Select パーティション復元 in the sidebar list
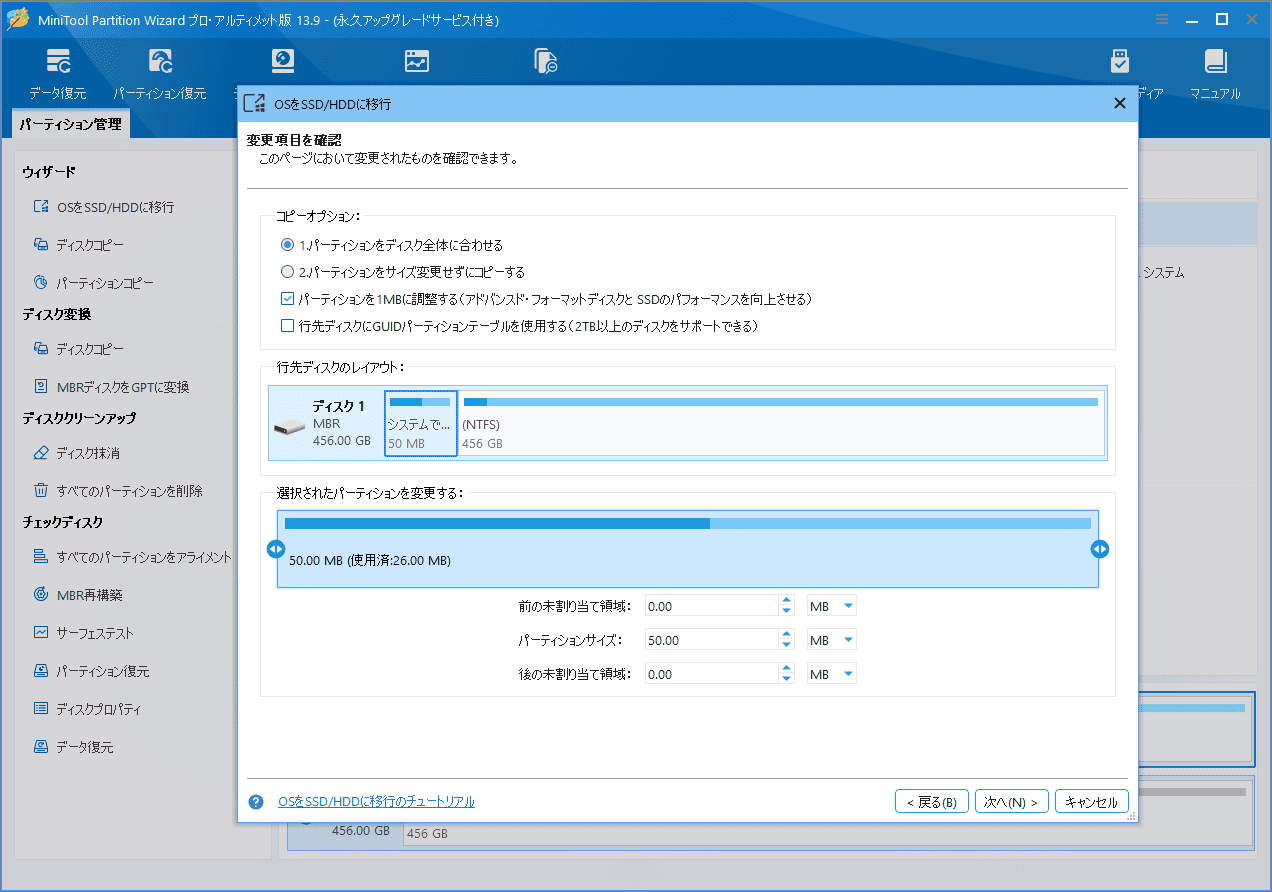This screenshot has width=1272, height=892. [91, 671]
